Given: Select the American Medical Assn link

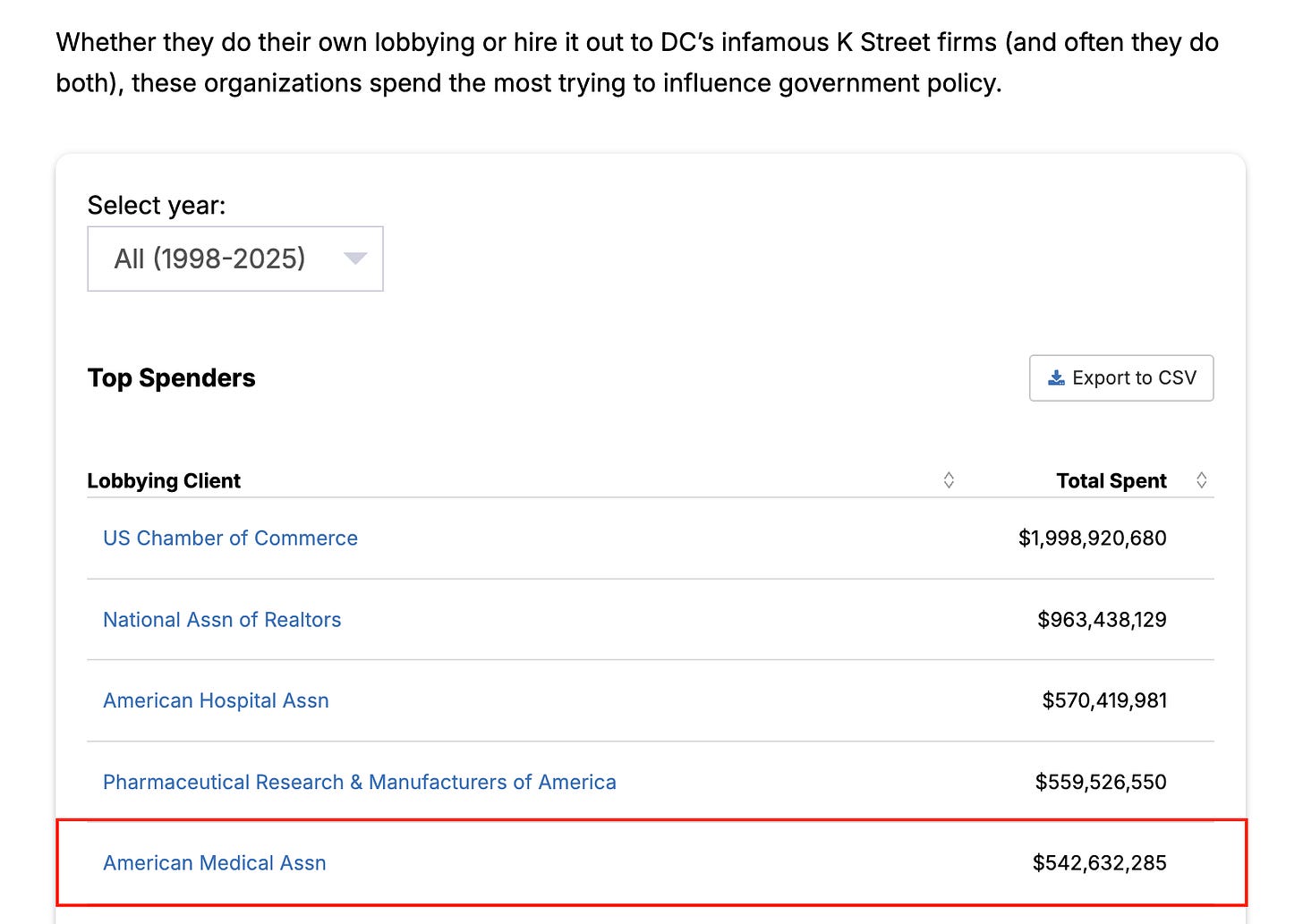Looking at the screenshot, I should tap(215, 863).
